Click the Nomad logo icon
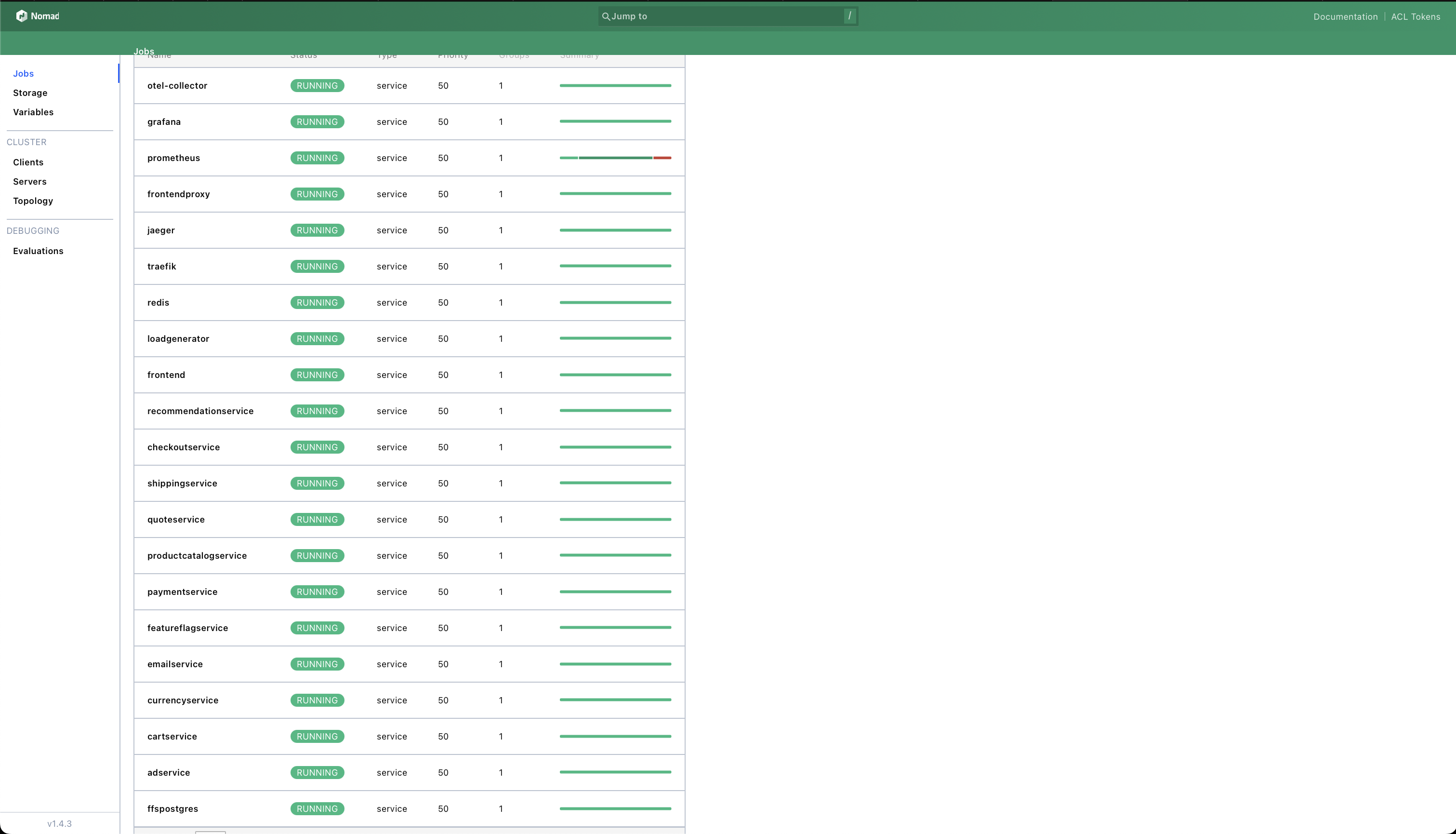 coord(22,15)
